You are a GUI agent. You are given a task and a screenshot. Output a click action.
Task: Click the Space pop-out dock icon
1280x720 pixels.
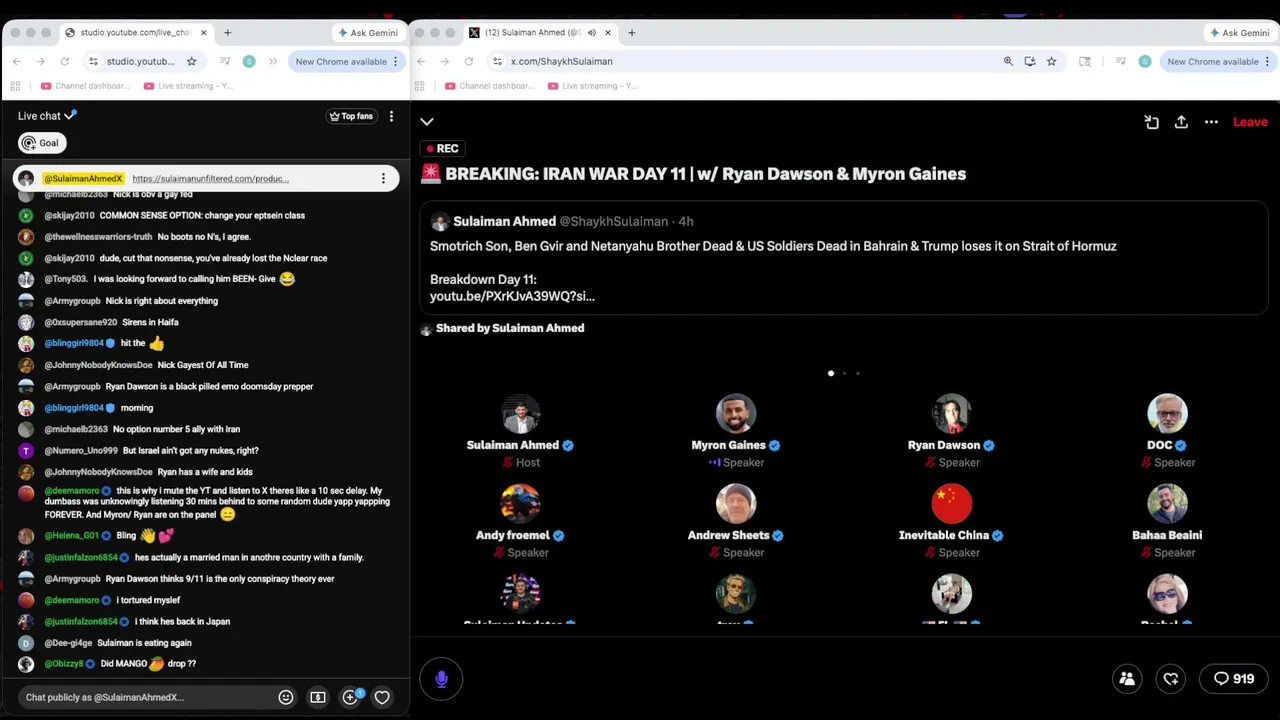click(x=1152, y=122)
